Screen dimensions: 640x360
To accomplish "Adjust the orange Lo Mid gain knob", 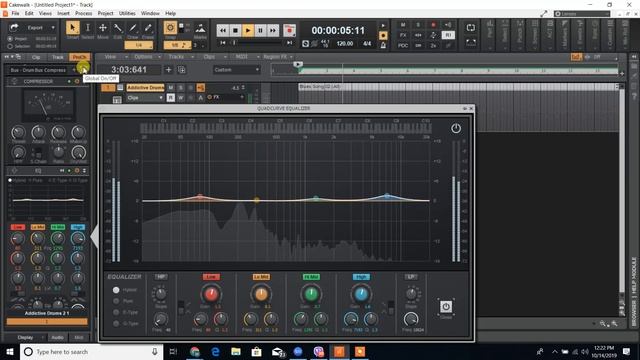I will (x=261, y=293).
